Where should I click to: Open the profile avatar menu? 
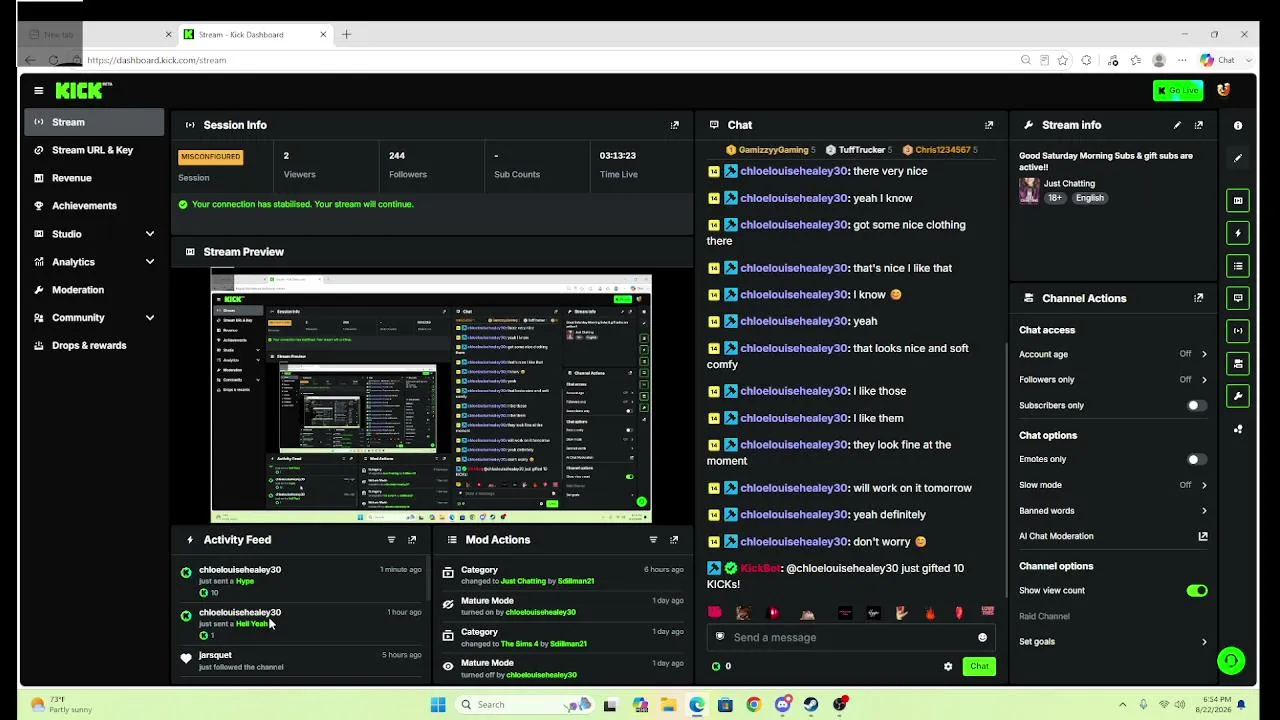(1223, 90)
